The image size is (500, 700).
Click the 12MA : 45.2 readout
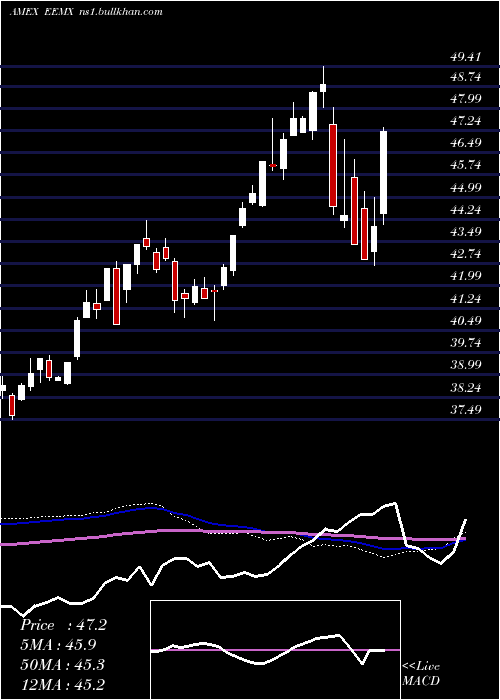pos(62,684)
